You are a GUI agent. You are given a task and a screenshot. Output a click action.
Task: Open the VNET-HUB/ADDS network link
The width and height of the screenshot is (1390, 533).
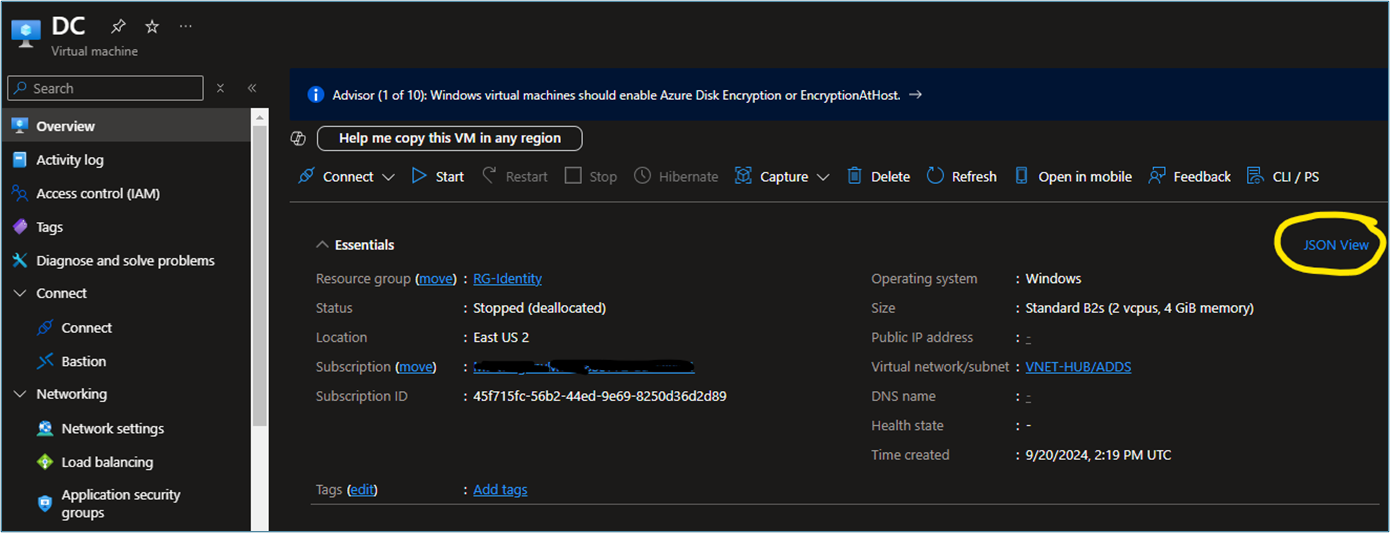1078,367
